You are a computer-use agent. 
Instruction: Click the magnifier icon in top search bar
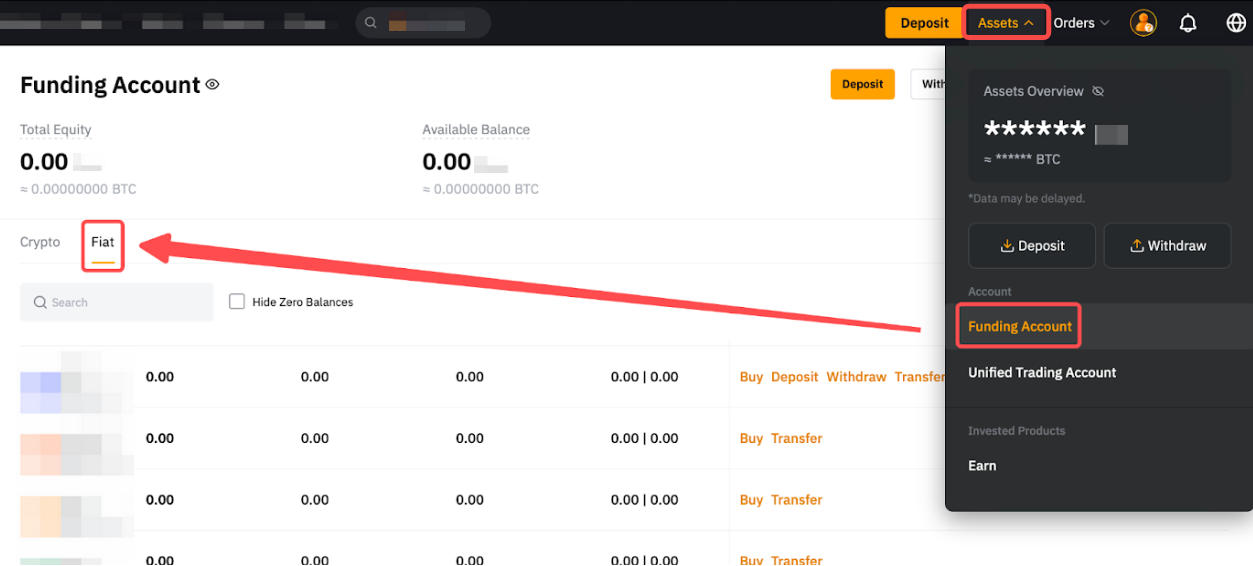click(x=372, y=23)
